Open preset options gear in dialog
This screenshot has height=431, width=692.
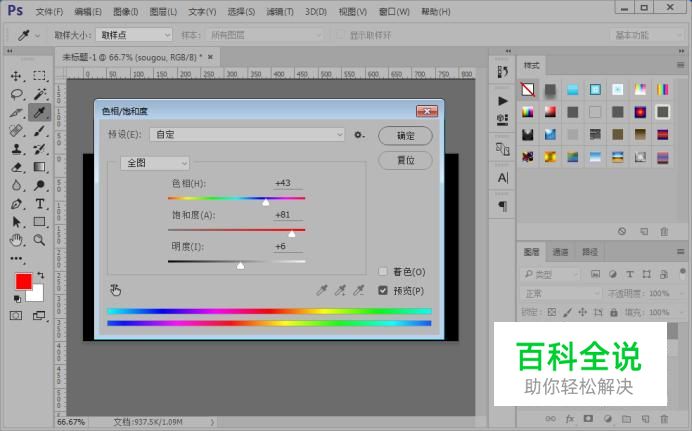358,134
